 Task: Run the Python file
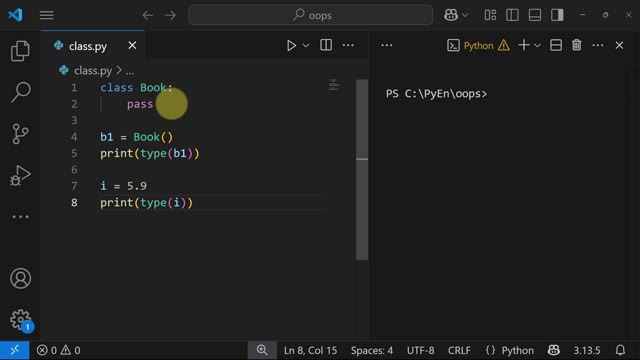291,45
